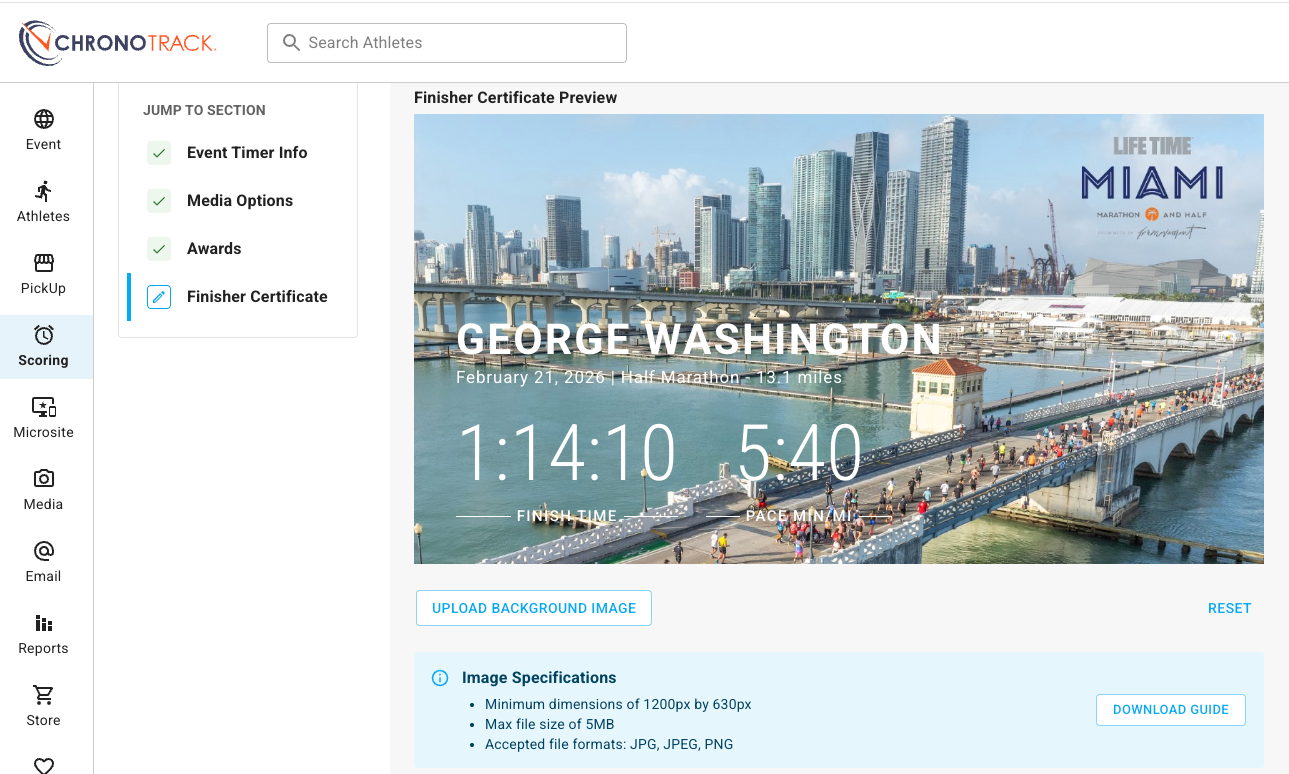Open the Store shopping cart icon
1289x774 pixels.
[44, 695]
